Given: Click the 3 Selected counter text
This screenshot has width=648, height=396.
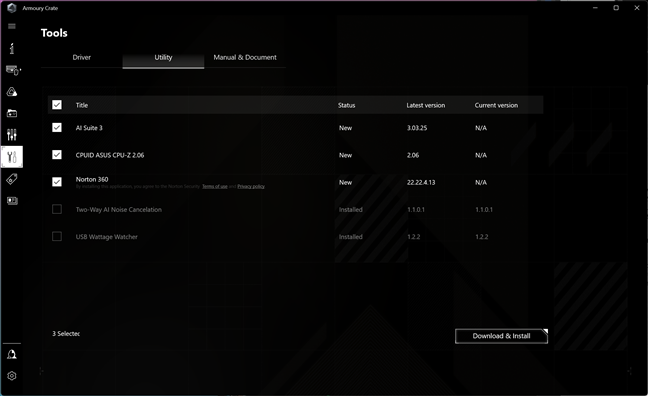Looking at the screenshot, I should 66,334.
